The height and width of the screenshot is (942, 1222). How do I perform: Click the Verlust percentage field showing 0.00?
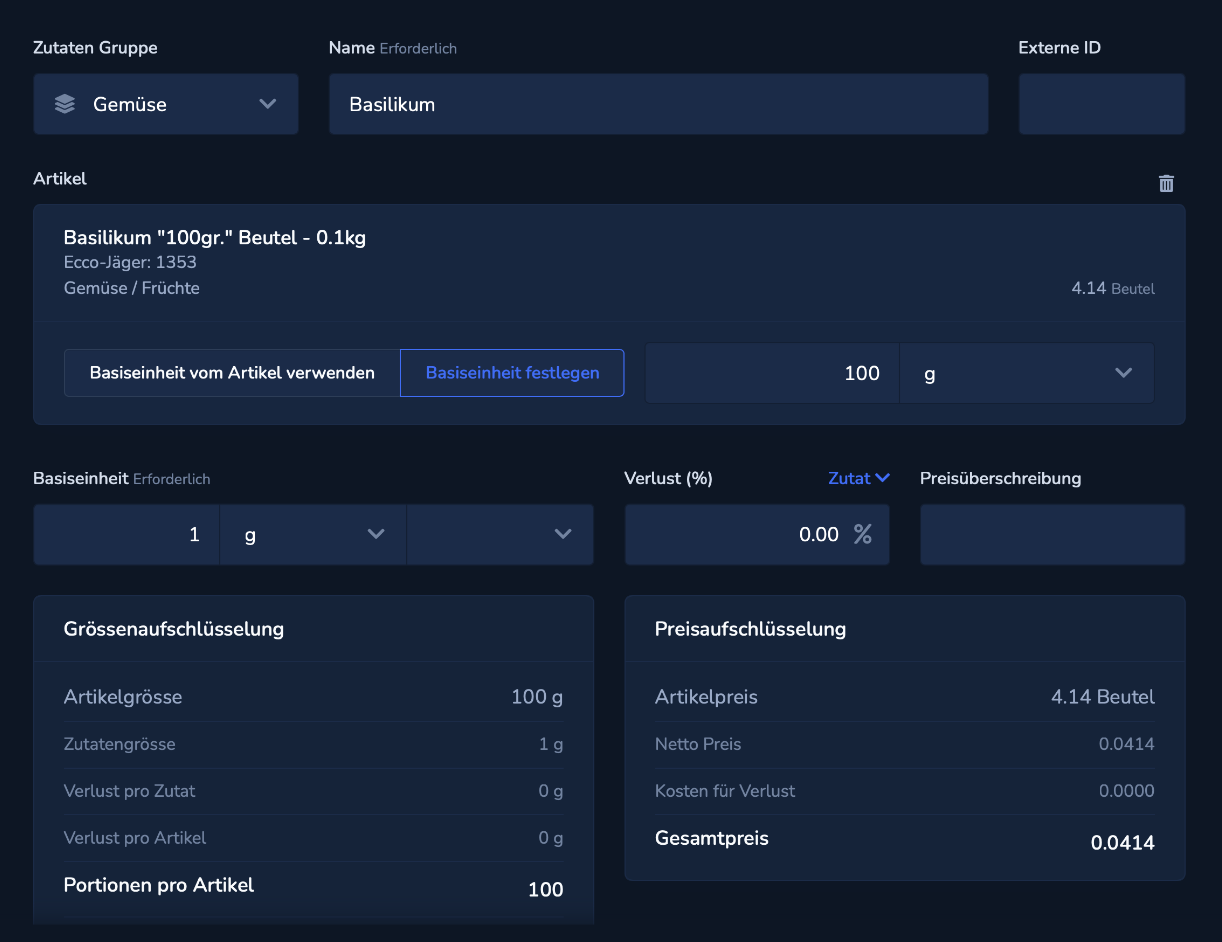coord(757,534)
